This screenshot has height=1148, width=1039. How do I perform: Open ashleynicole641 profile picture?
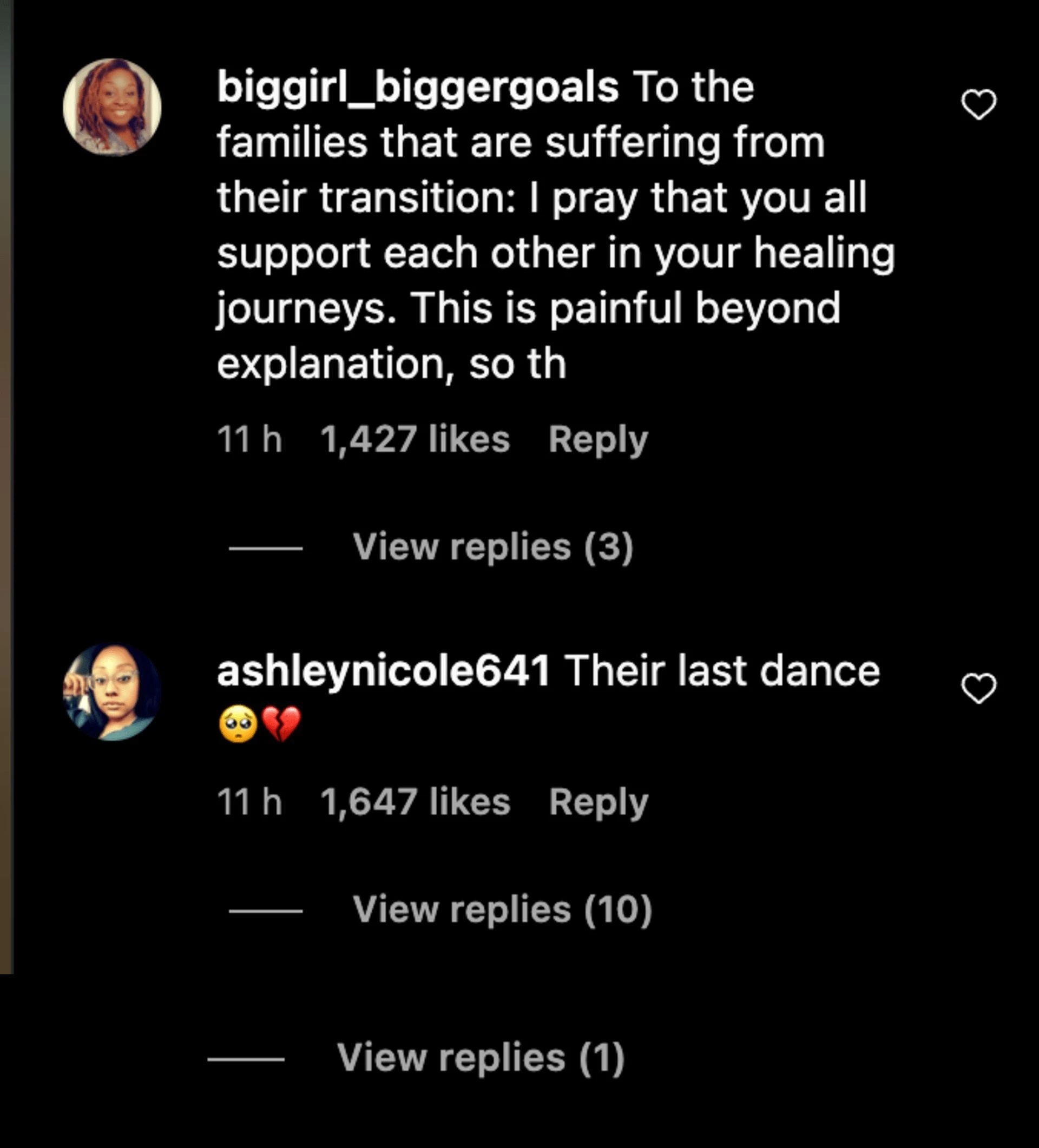[x=112, y=692]
